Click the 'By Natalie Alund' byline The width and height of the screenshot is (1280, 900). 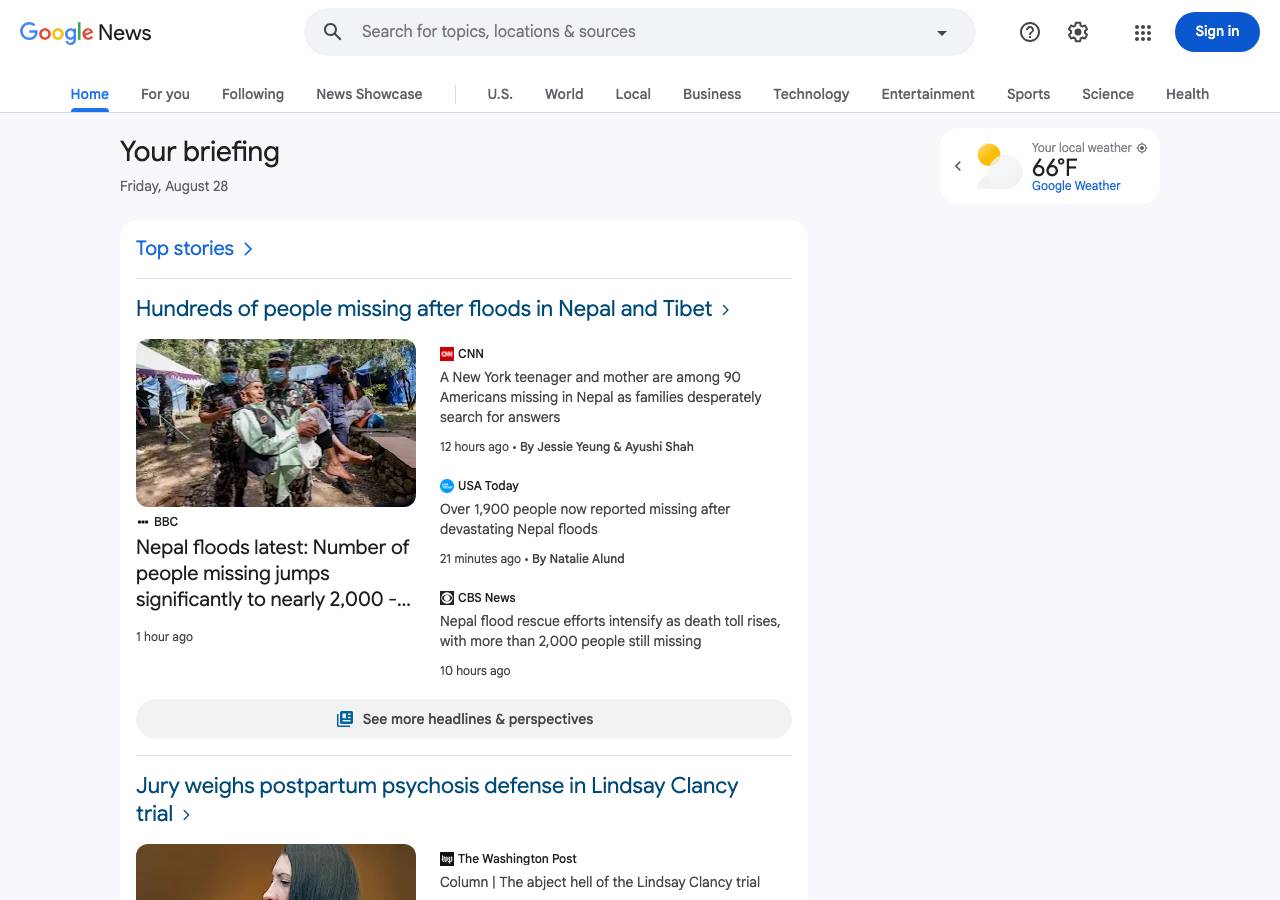coord(578,559)
